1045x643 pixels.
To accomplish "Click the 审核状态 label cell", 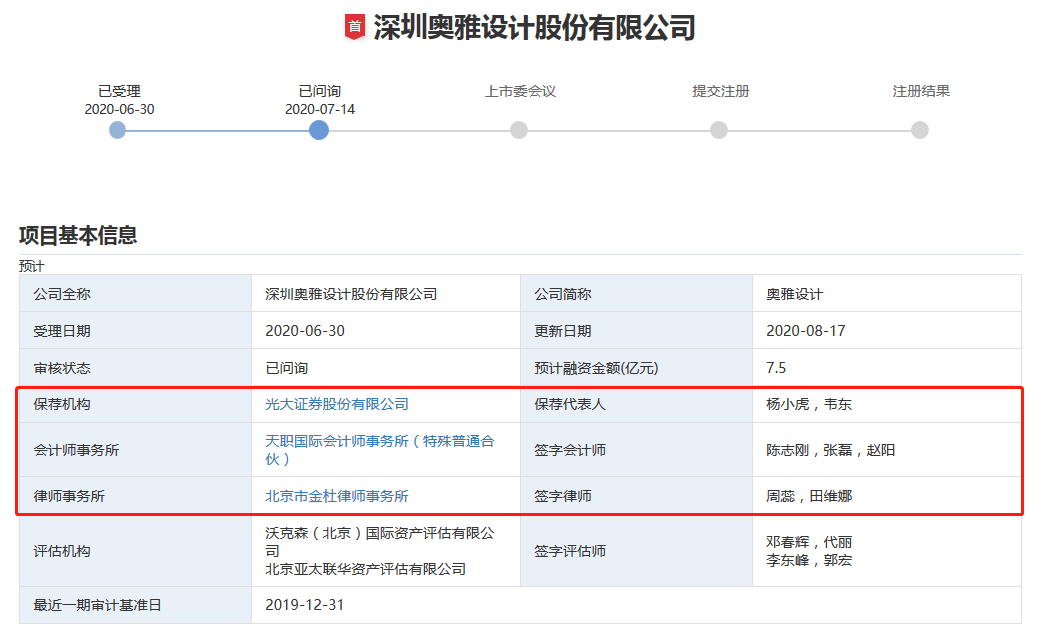I will tap(135, 368).
